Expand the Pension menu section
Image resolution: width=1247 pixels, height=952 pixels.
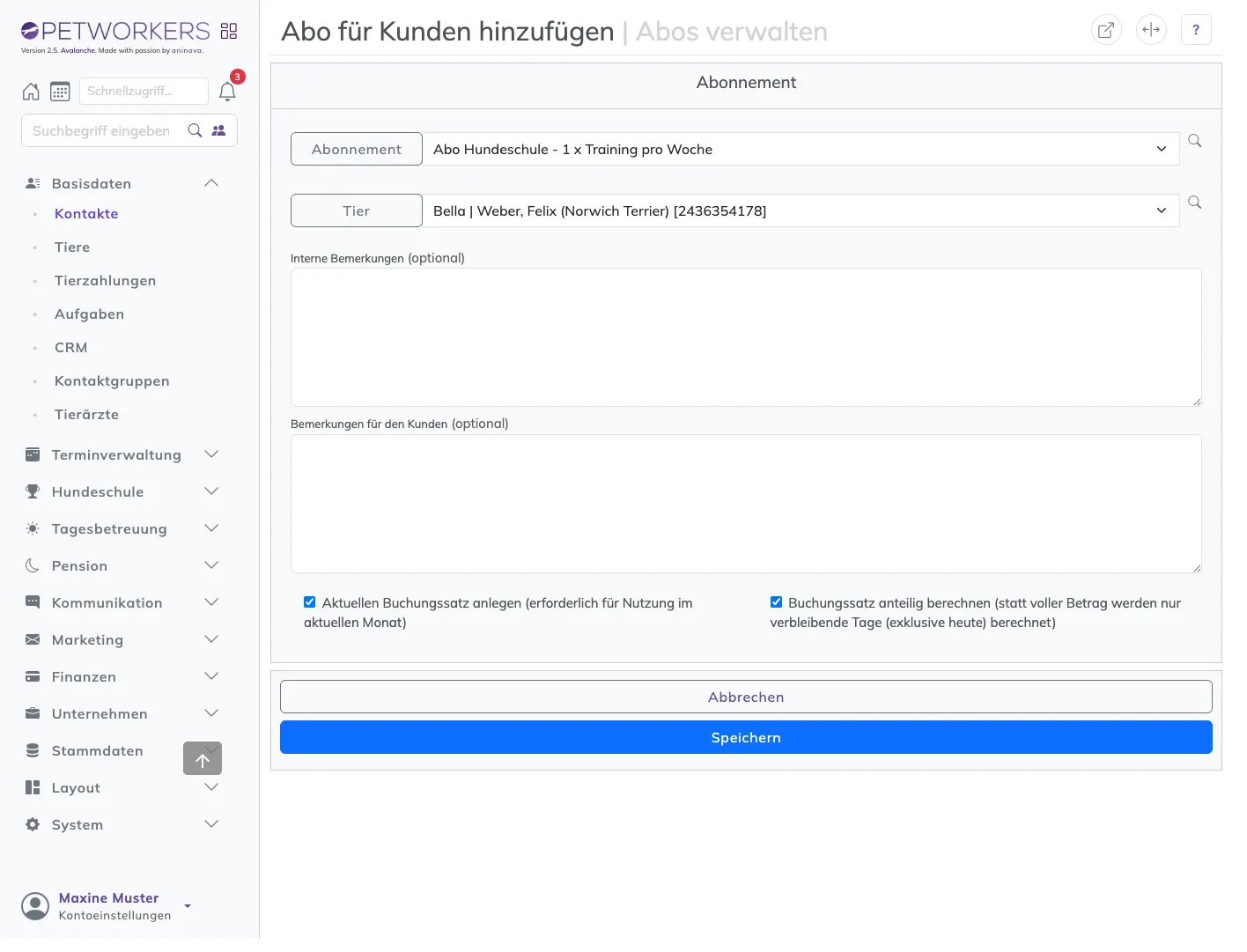122,565
